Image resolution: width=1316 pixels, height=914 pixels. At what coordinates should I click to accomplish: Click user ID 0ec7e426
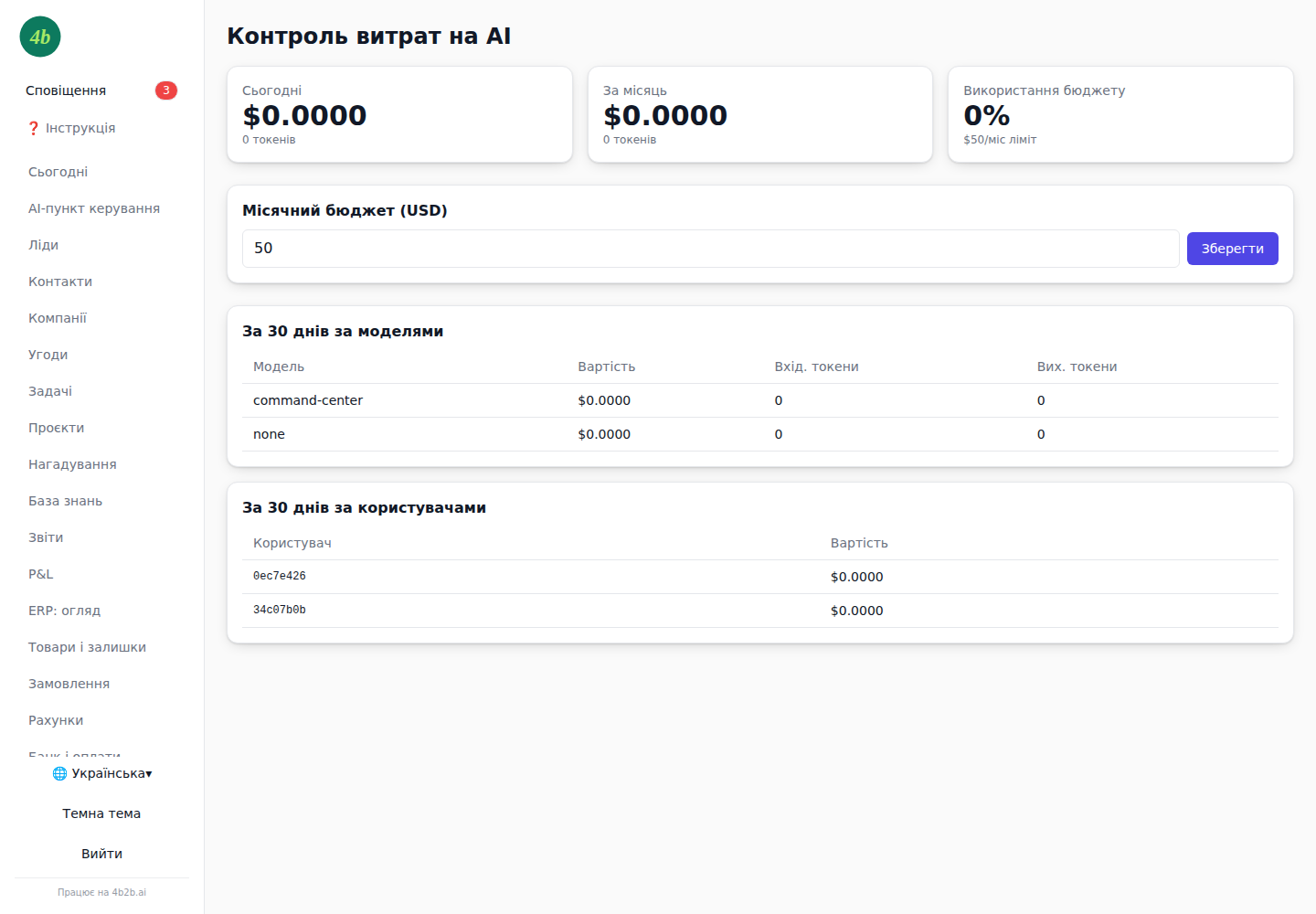[x=280, y=576]
